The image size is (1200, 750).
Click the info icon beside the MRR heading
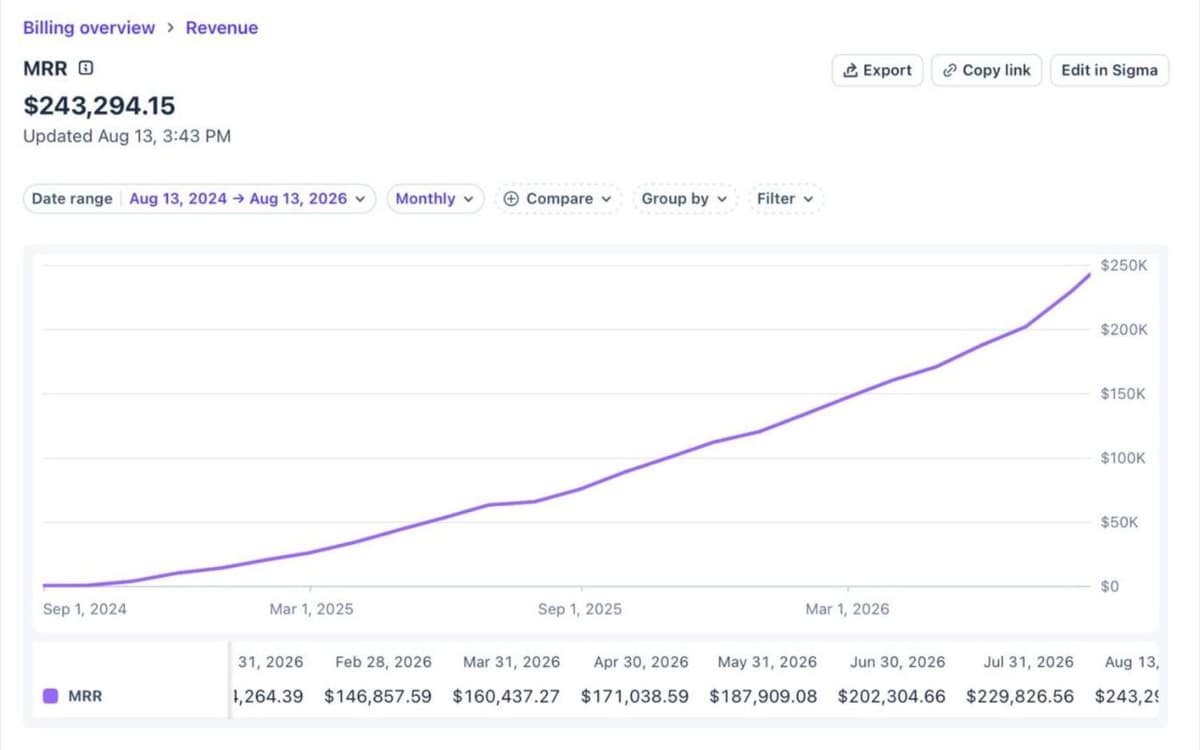pyautogui.click(x=86, y=69)
